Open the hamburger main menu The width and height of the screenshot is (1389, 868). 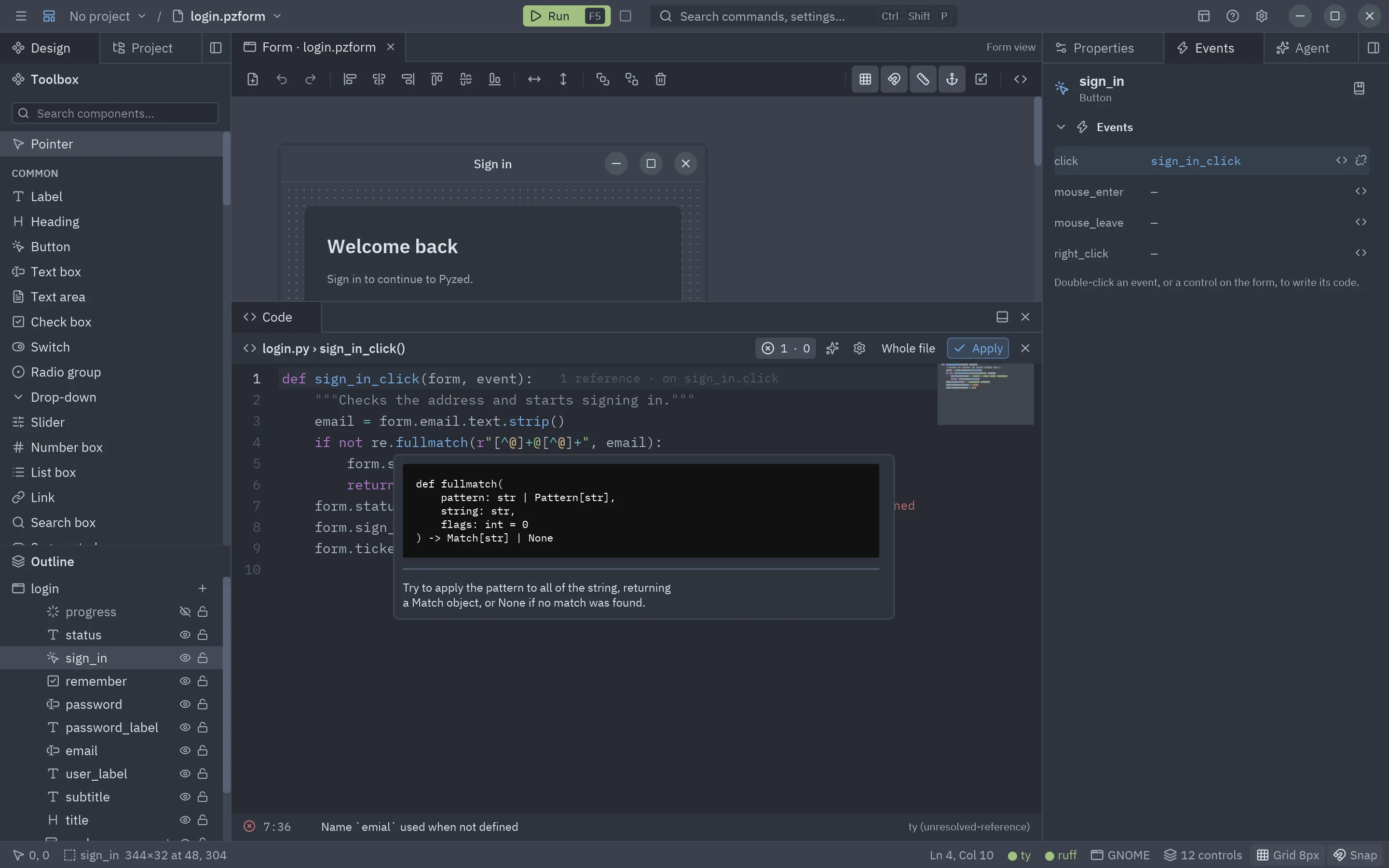[x=21, y=16]
